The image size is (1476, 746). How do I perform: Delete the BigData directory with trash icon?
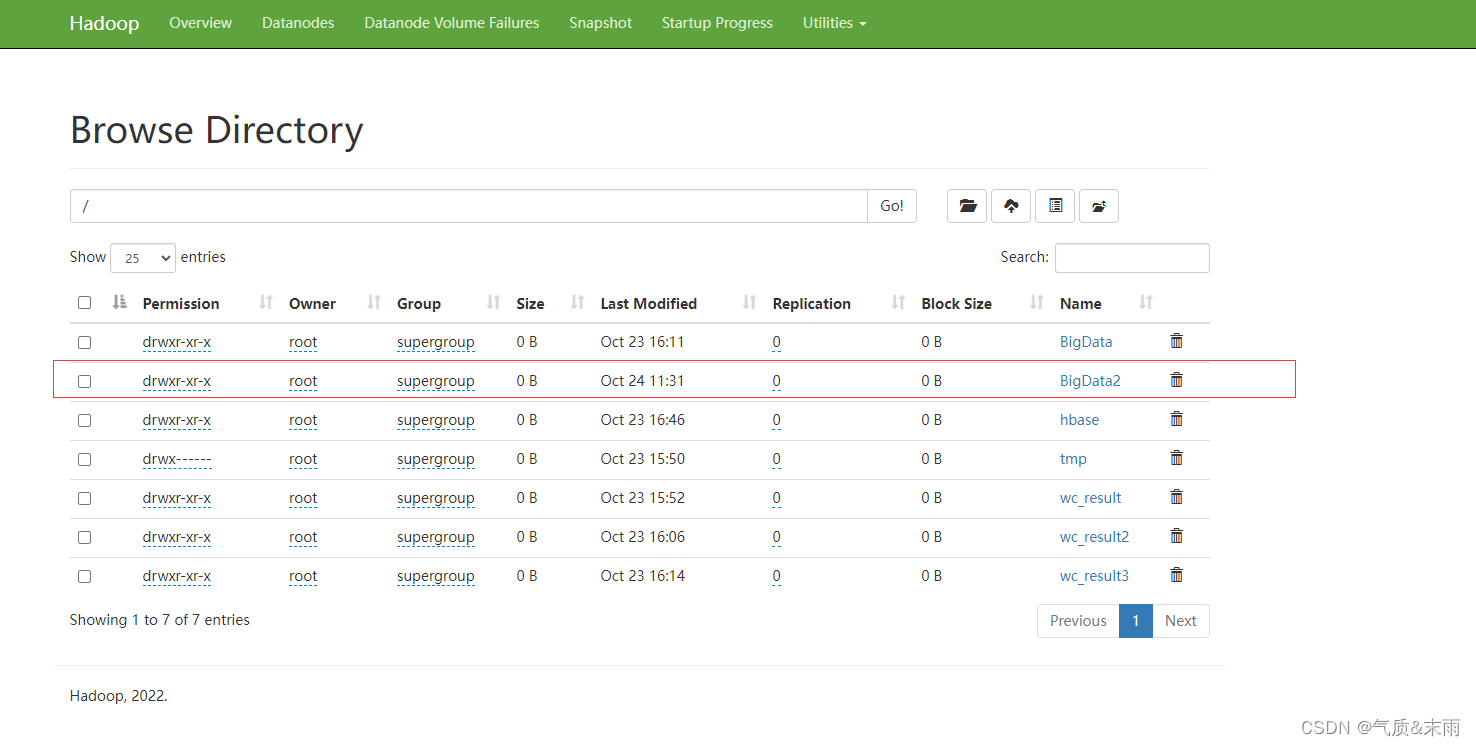1177,341
